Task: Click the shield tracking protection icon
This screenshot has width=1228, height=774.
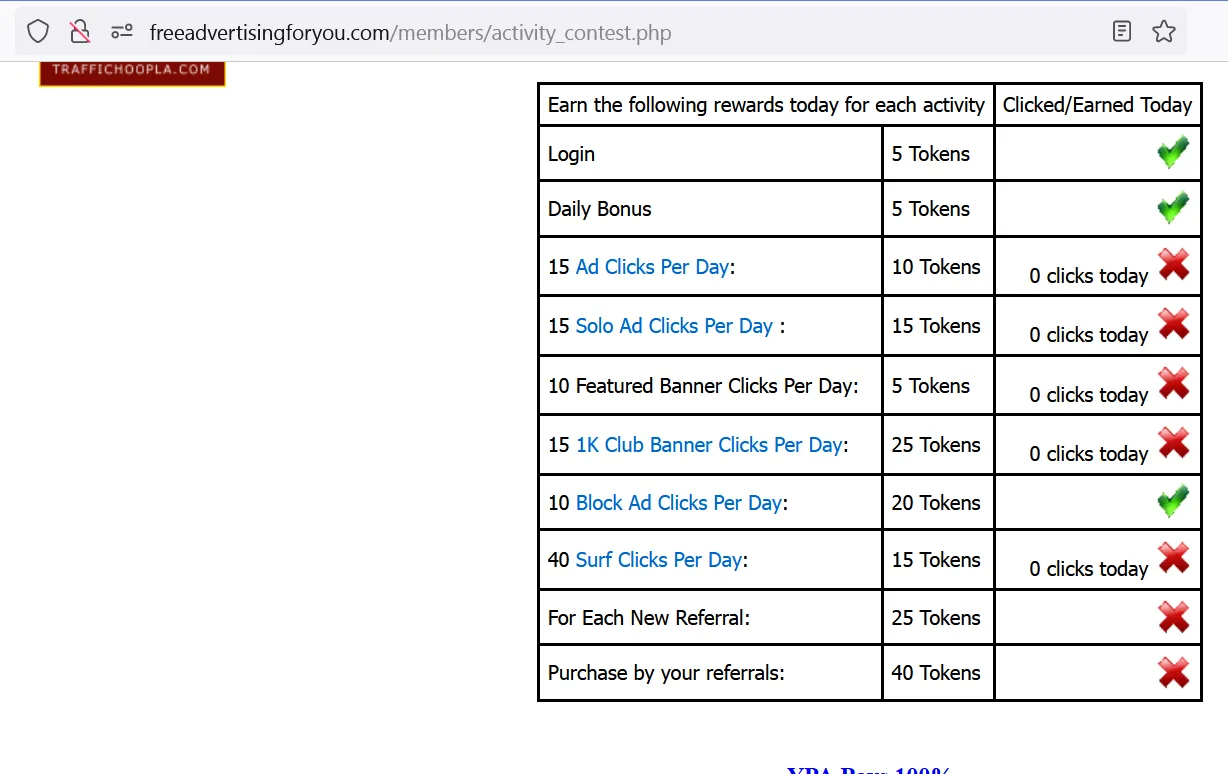Action: (x=38, y=32)
